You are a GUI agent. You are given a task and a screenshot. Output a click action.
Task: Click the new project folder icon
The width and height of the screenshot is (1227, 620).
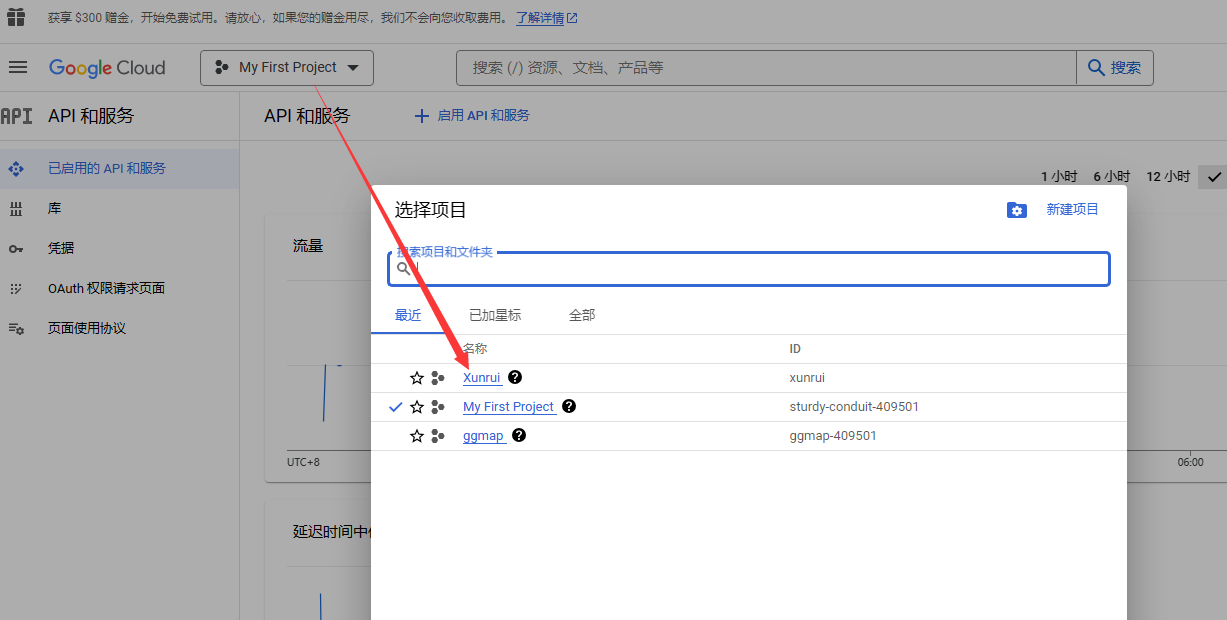pyautogui.click(x=1017, y=210)
